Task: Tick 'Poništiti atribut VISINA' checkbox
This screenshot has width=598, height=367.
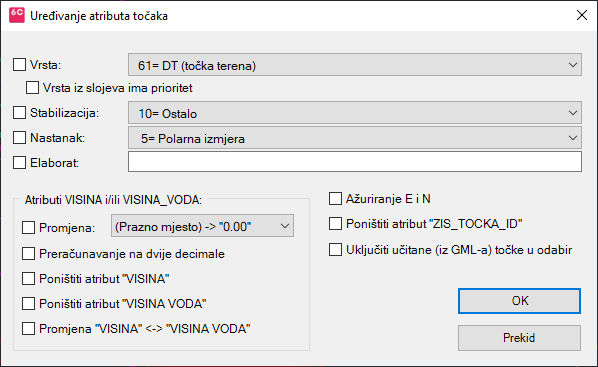Action: point(29,278)
